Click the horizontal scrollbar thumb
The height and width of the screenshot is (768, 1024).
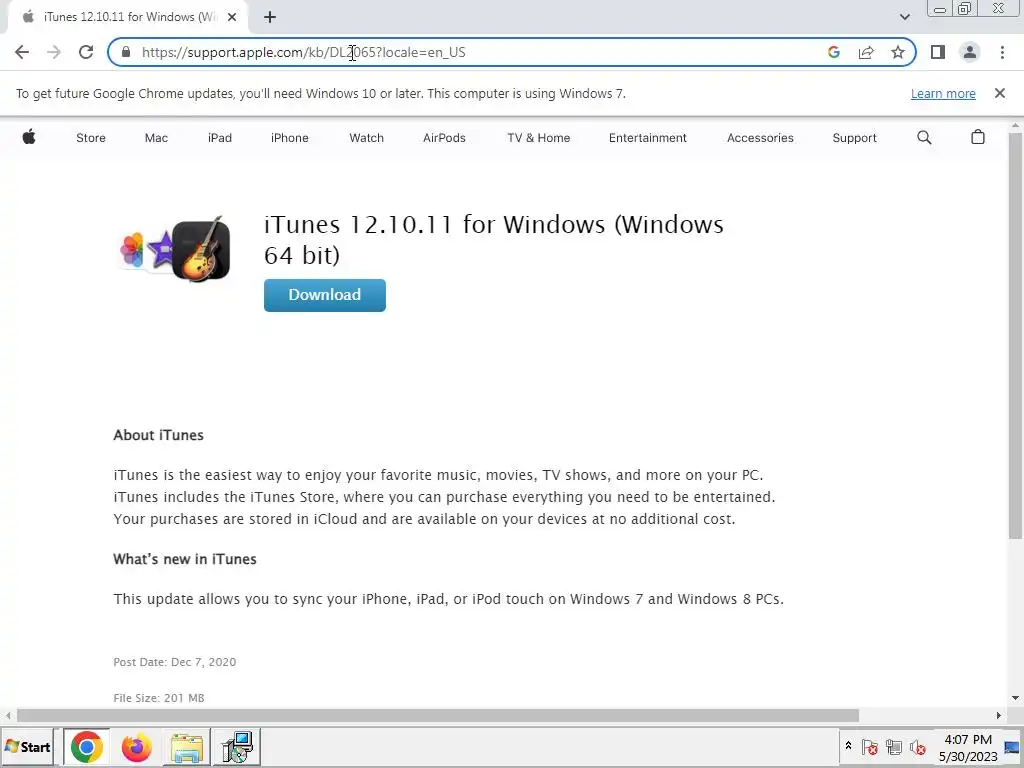[x=438, y=716]
